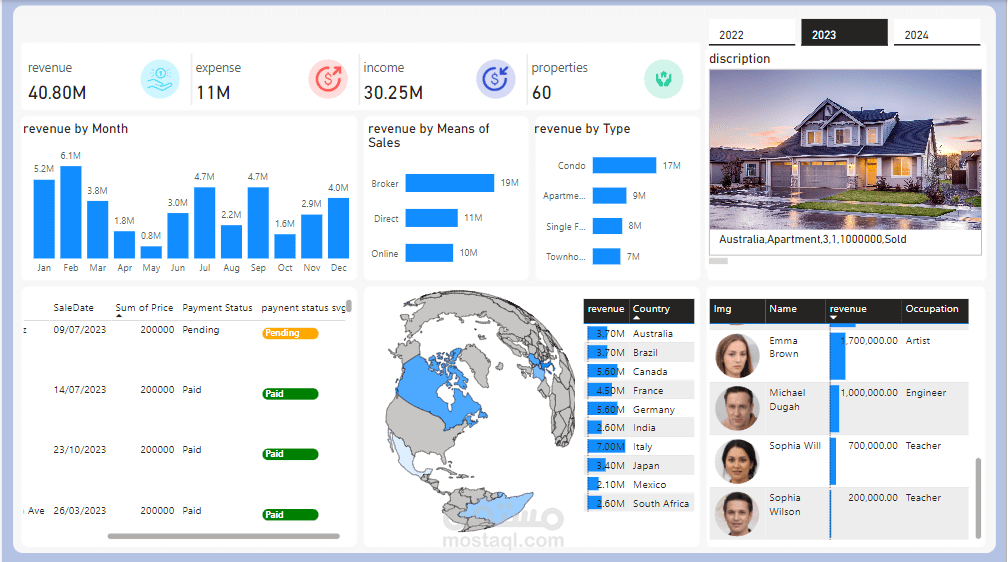Select the France row
The image size is (1008, 562).
click(639, 390)
